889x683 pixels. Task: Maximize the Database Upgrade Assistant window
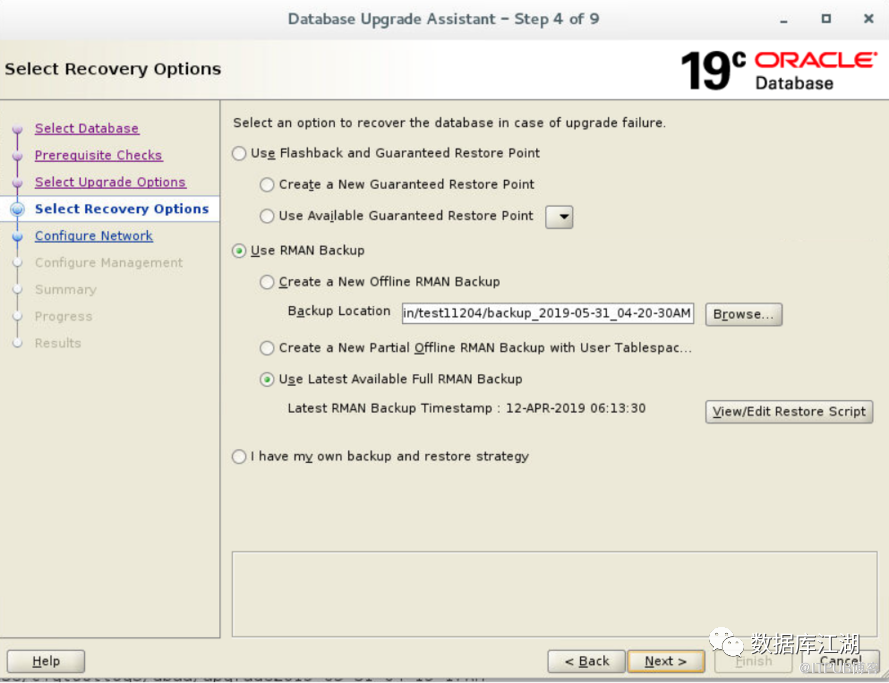(826, 19)
